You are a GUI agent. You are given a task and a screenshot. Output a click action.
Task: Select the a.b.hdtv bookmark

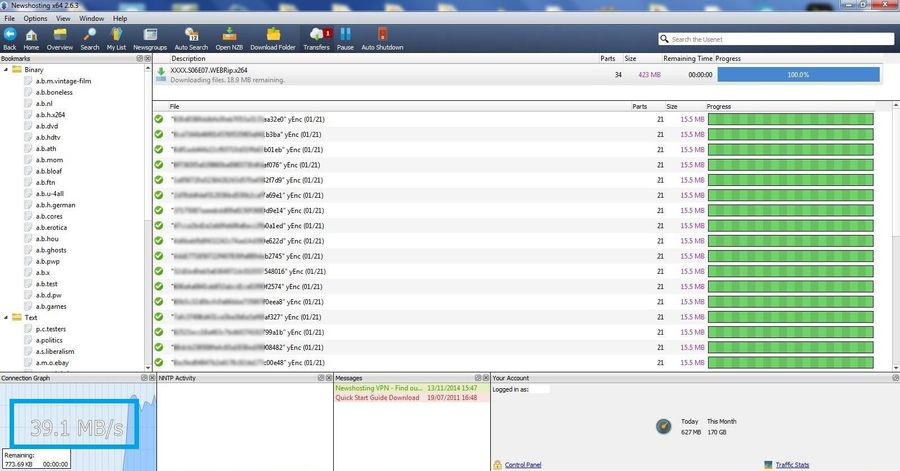(48, 137)
